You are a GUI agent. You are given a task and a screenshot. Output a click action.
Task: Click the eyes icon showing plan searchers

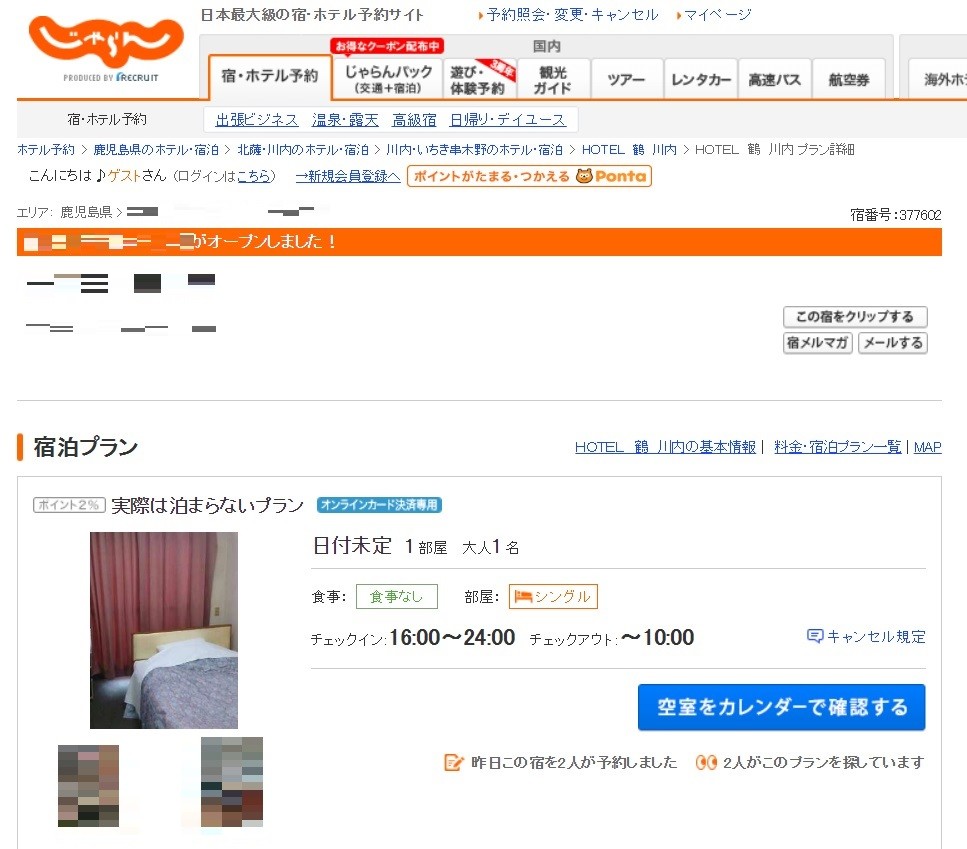click(x=707, y=761)
